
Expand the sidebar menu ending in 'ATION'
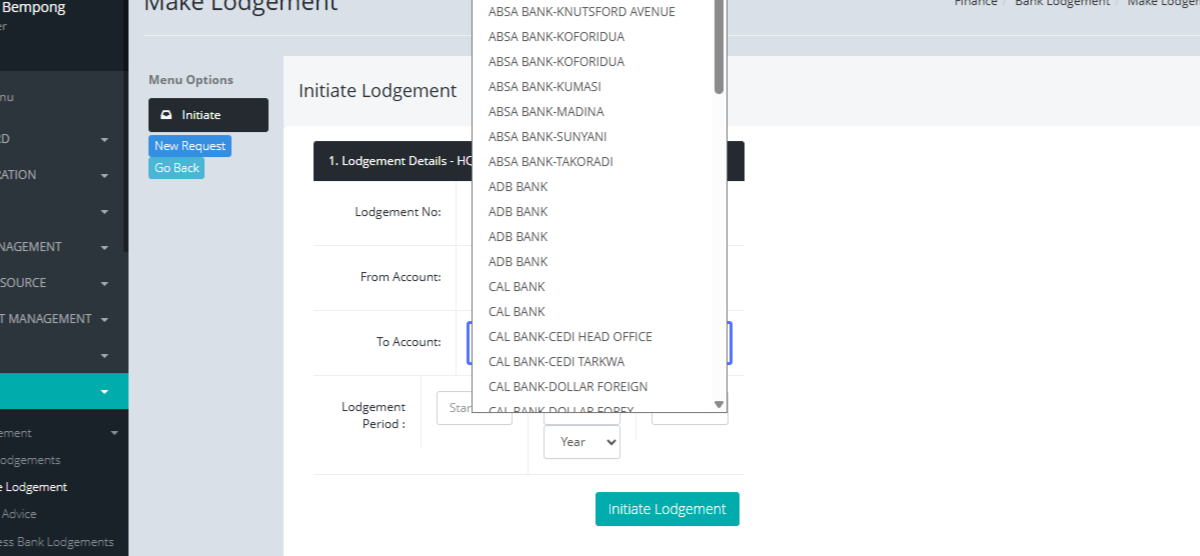(x=104, y=175)
